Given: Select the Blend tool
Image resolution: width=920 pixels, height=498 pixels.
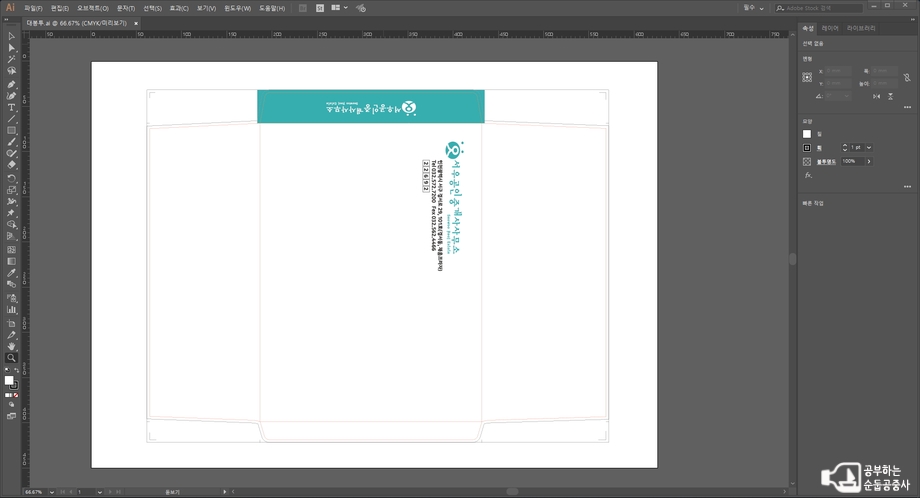Looking at the screenshot, I should click(x=11, y=284).
